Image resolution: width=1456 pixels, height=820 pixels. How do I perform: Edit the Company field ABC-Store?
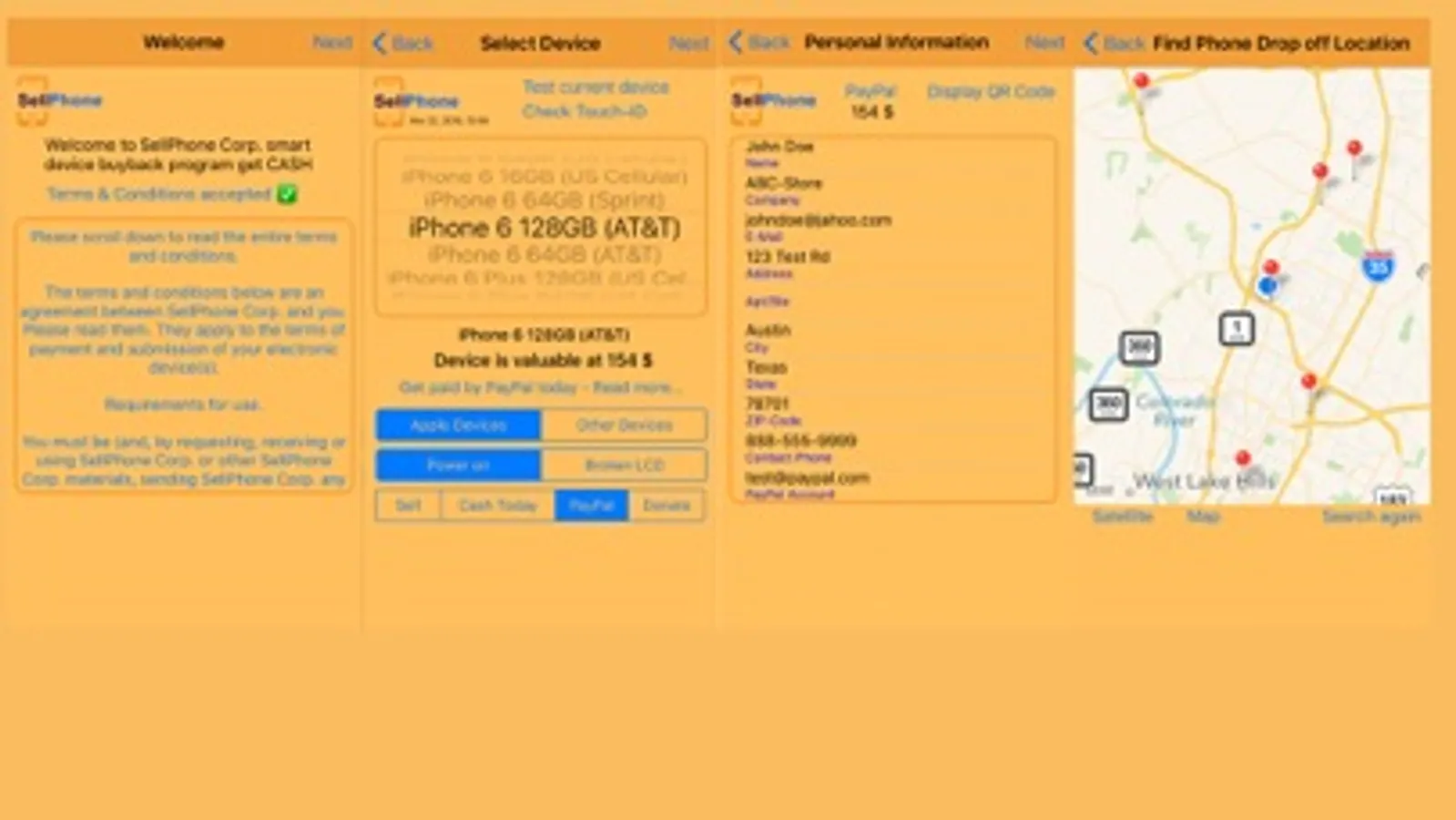coord(892,190)
